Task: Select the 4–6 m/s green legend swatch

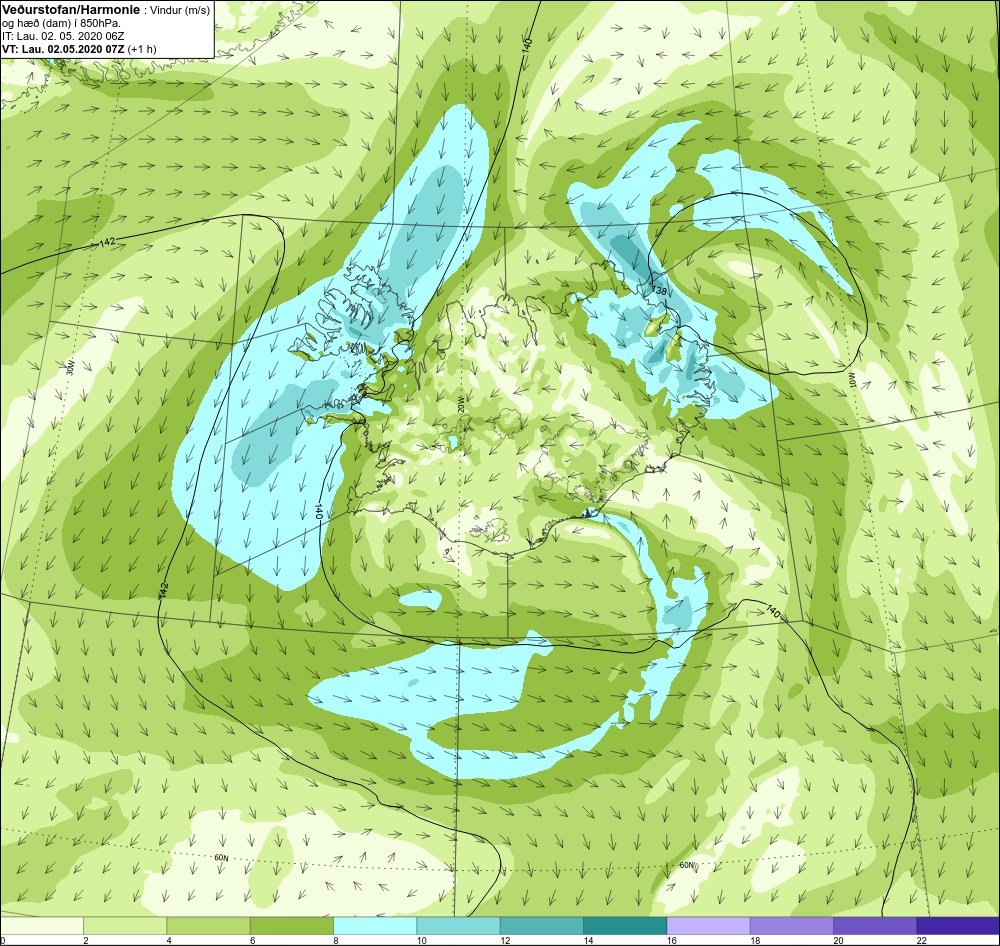Action: [209, 924]
